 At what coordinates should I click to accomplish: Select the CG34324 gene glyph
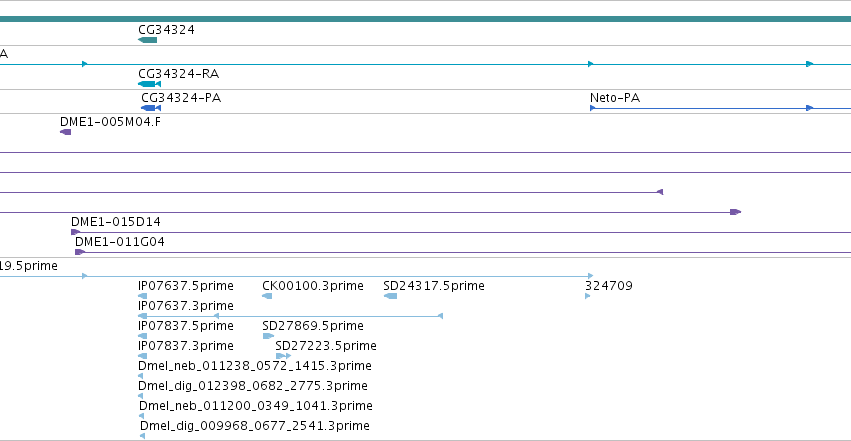(148, 40)
